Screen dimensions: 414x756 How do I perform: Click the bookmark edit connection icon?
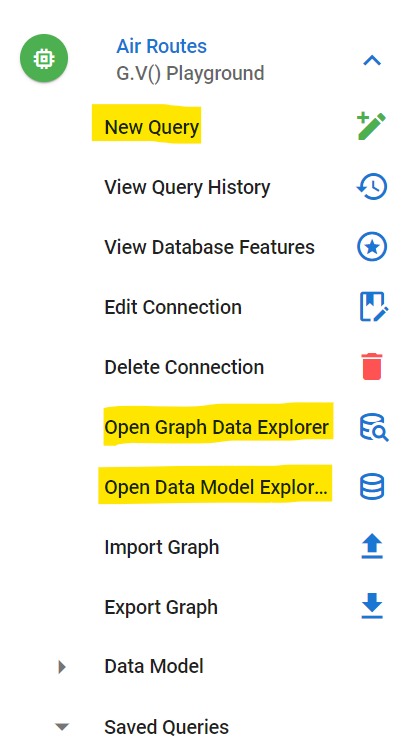(x=374, y=307)
